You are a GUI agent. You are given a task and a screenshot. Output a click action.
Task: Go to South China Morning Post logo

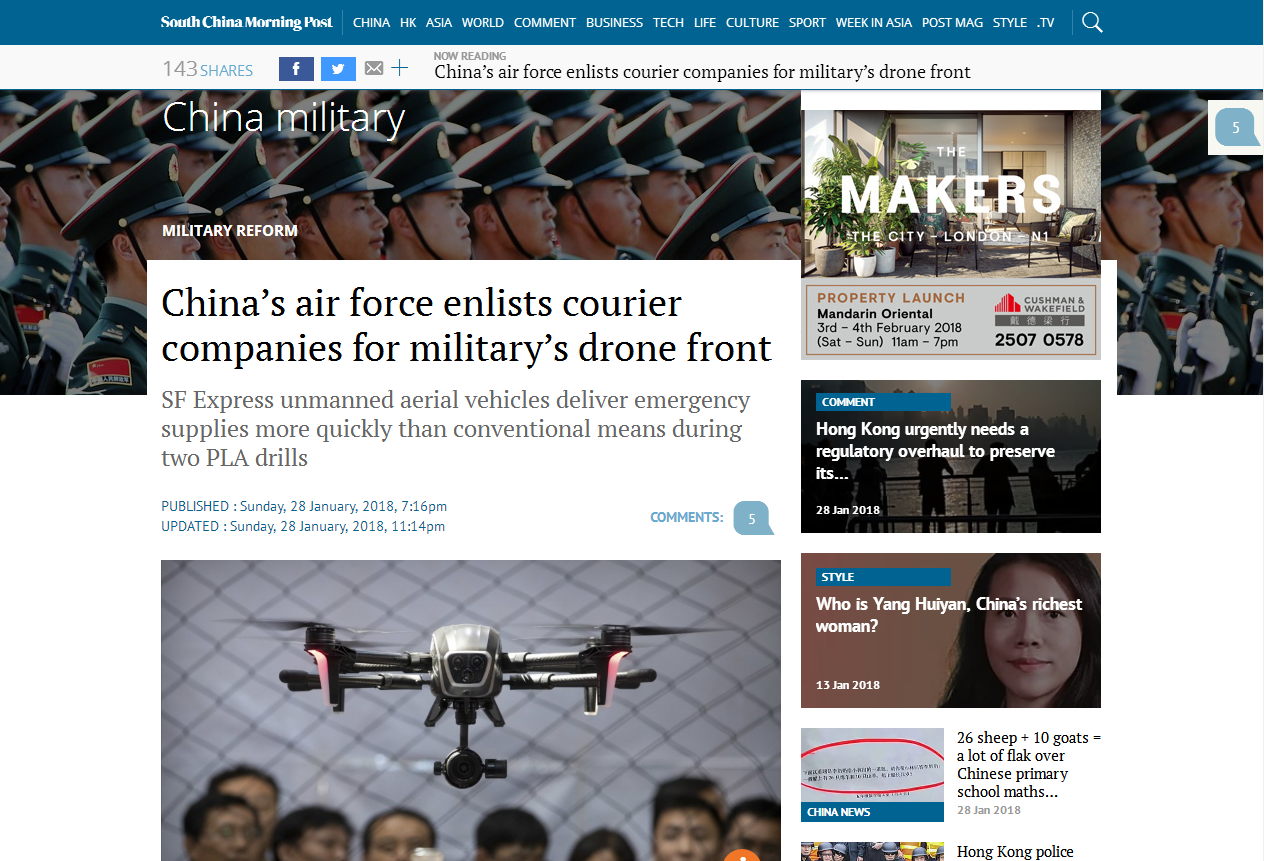click(247, 22)
